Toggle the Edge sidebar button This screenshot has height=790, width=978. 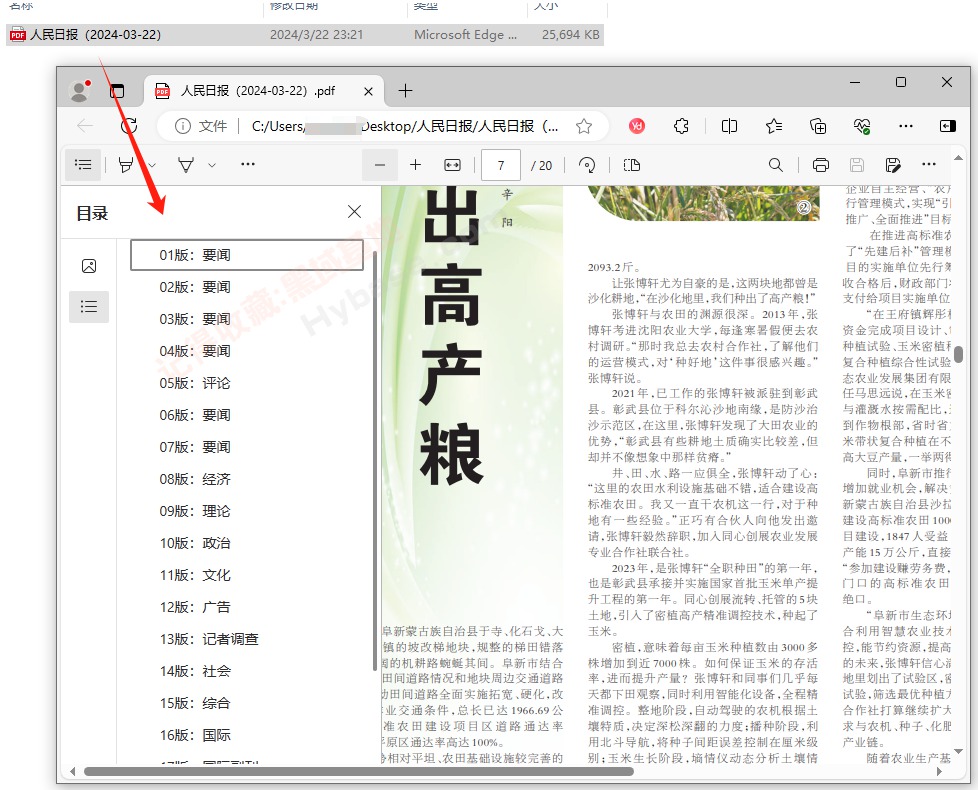pos(947,127)
